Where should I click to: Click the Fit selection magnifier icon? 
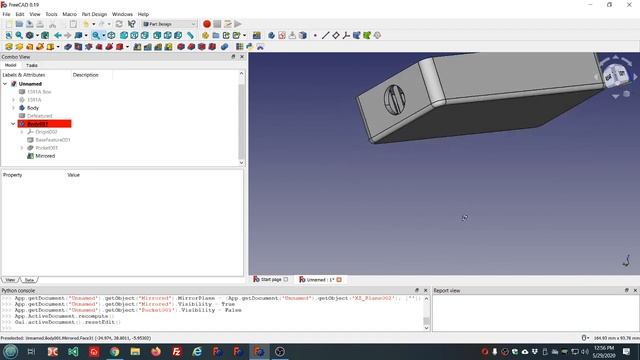tap(19, 36)
